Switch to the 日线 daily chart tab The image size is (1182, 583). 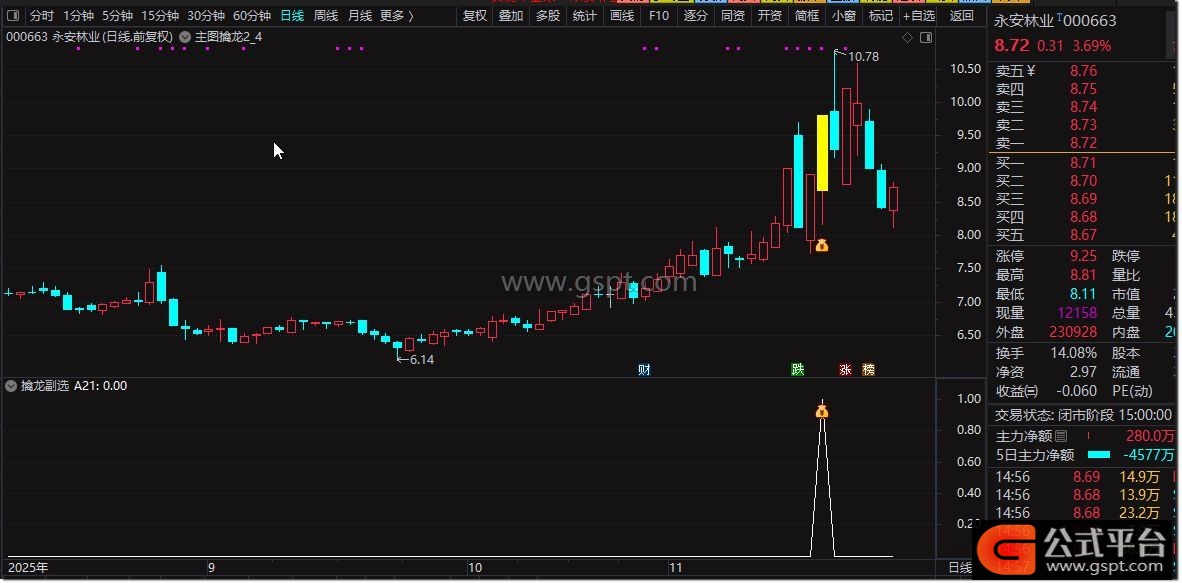coord(292,16)
